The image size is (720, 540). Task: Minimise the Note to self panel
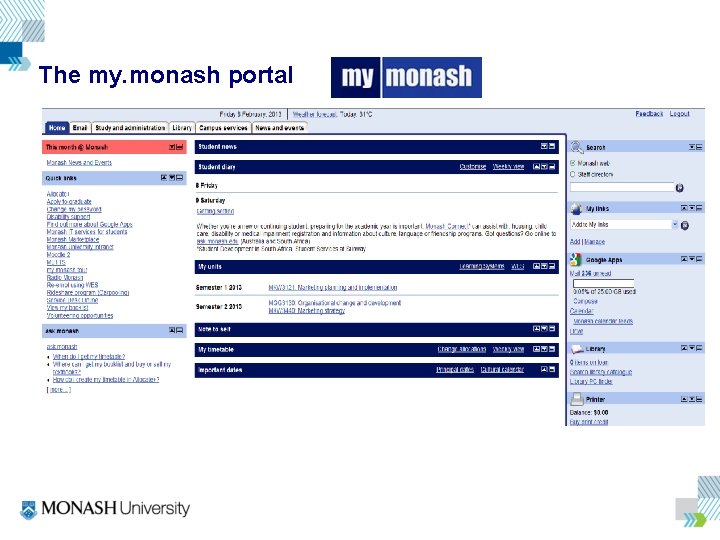coord(552,329)
